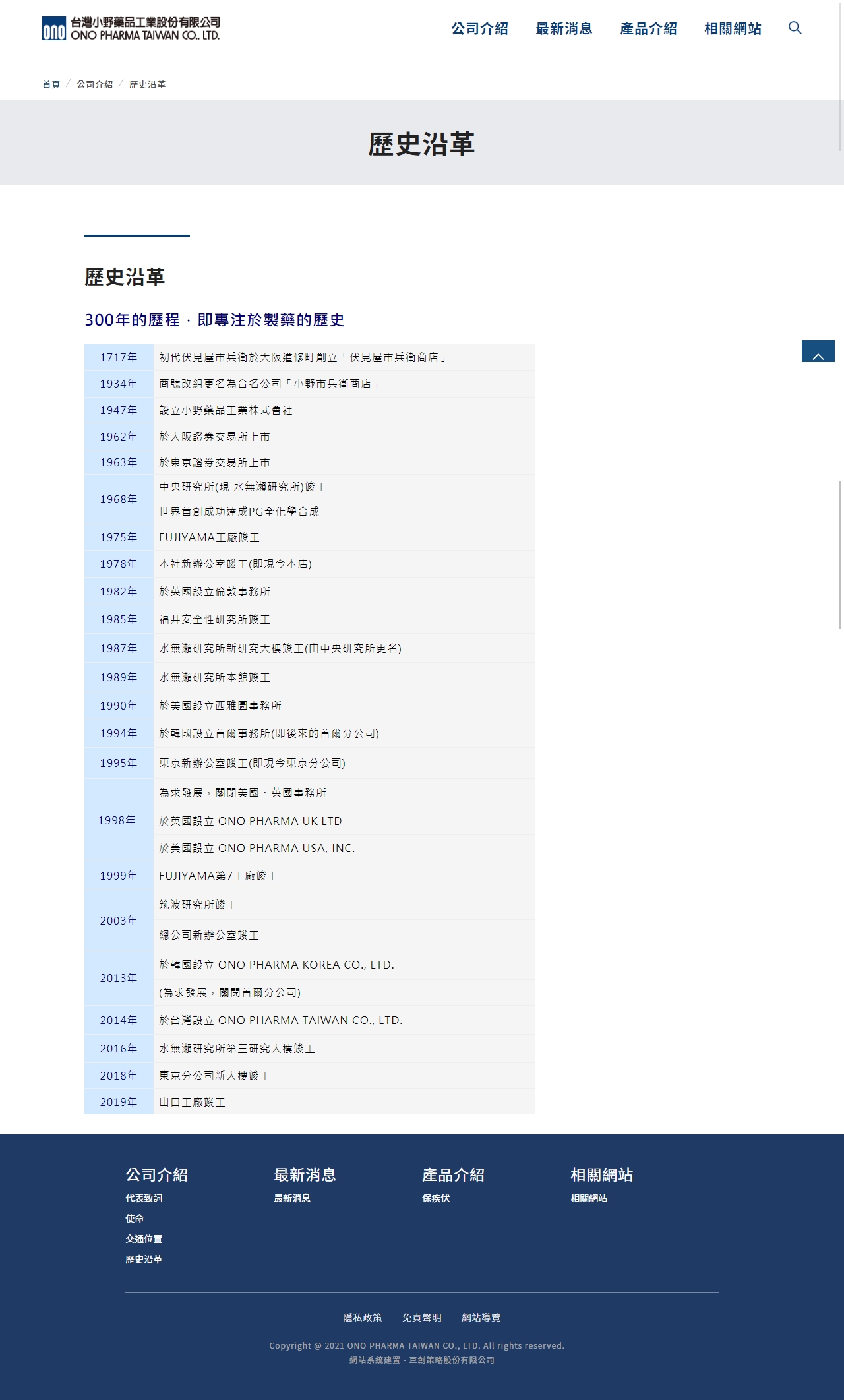Open 網站導覽 sitemap link
844x1400 pixels.
pyautogui.click(x=481, y=1318)
